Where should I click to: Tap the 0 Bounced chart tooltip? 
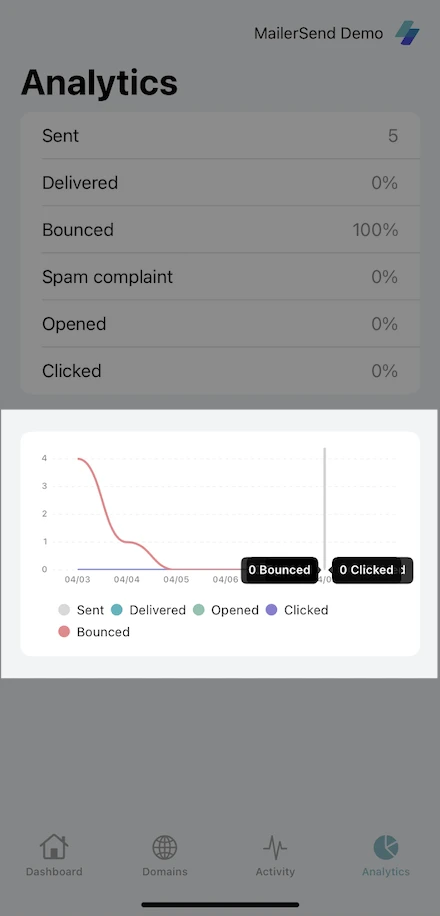279,570
